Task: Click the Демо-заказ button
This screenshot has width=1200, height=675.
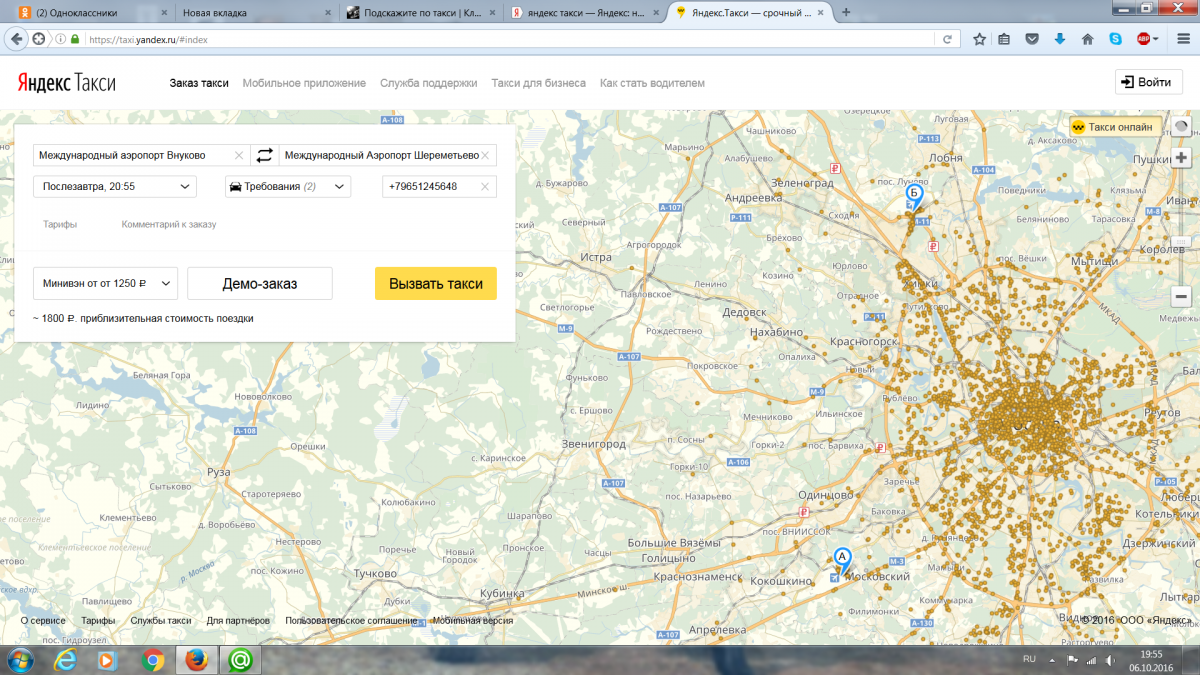Action: coord(260,283)
